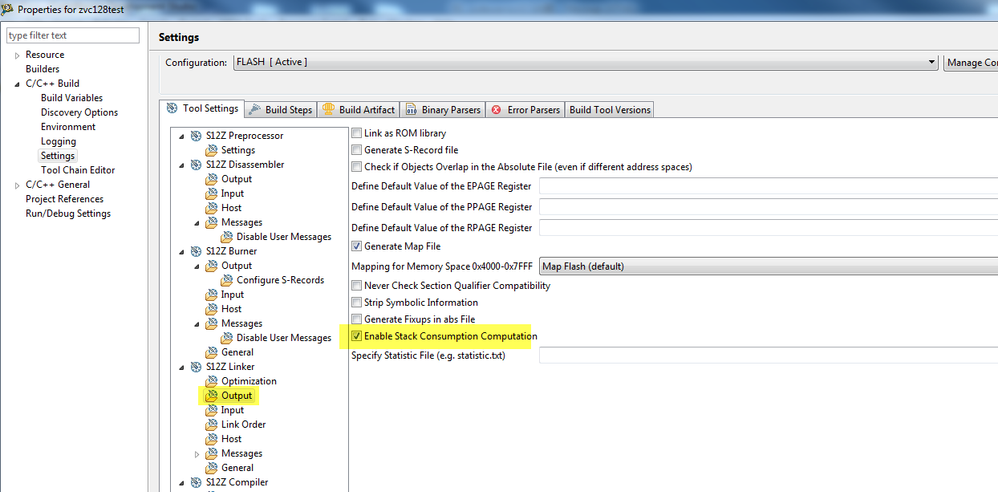Click folder icon of Disassembler Host
This screenshot has width=998, height=492.
coord(211,208)
